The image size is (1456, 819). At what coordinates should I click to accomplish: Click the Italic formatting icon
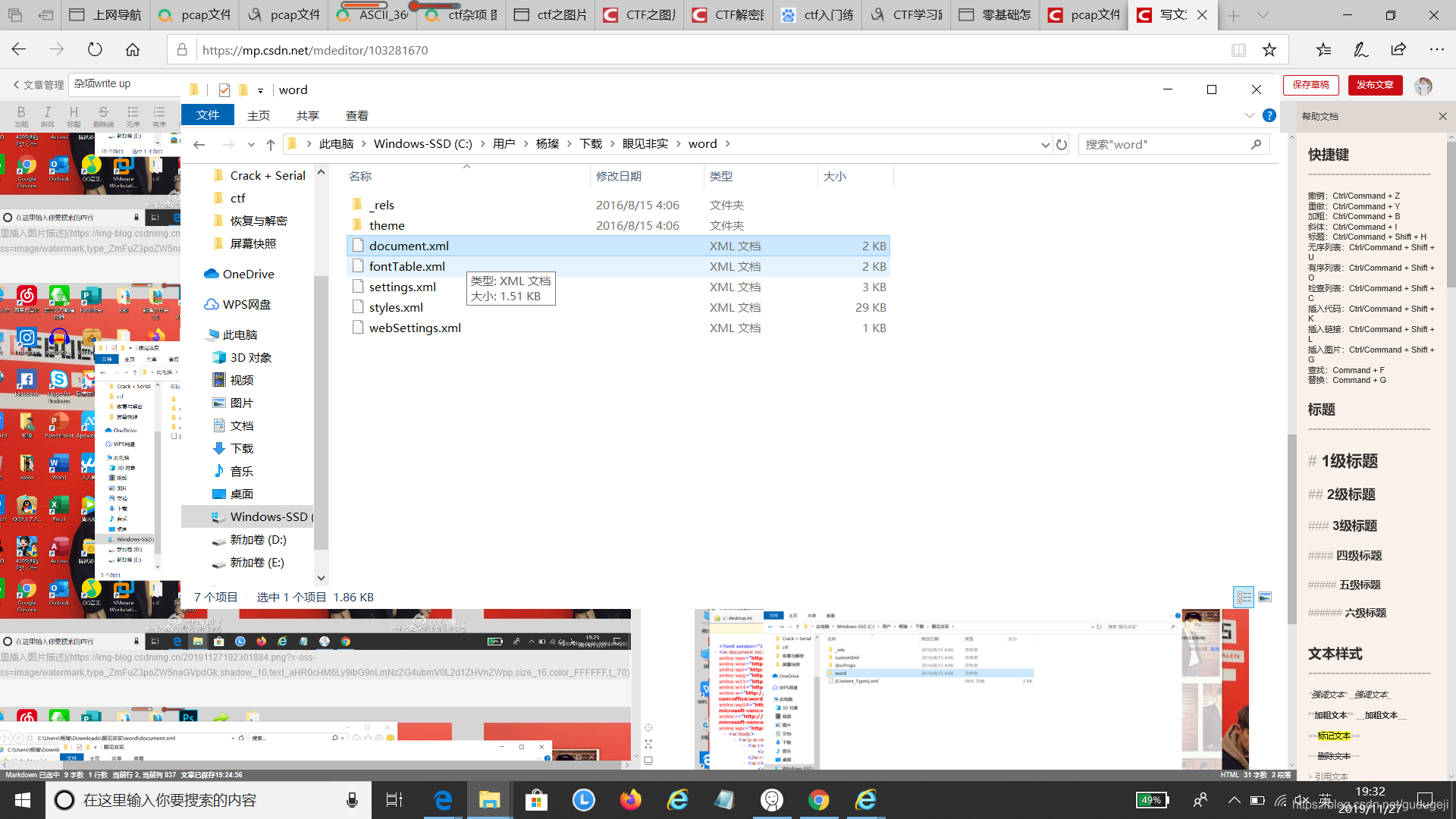pos(47,111)
